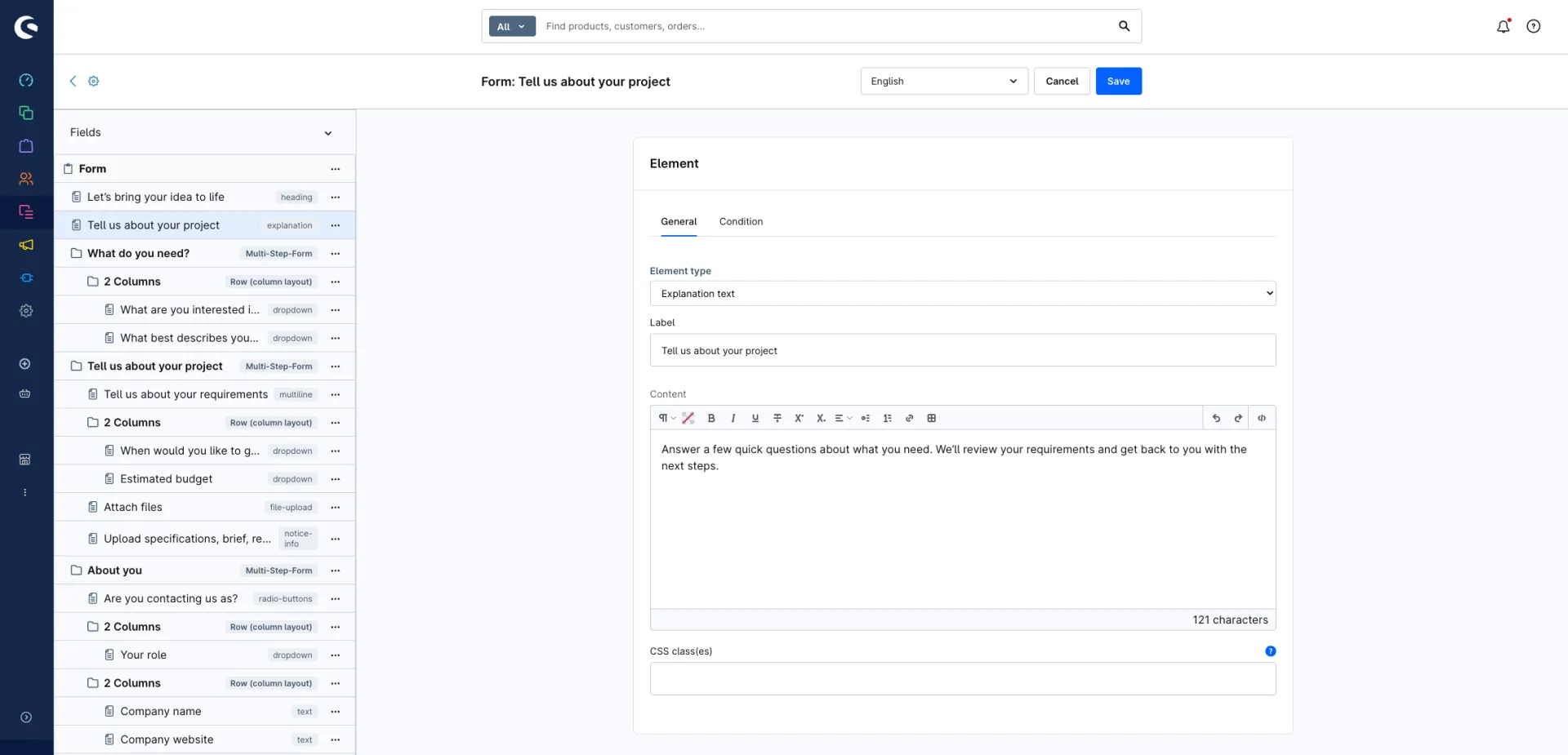Screen dimensions: 1568x755
Task: Toggle underline formatting
Action: point(755,418)
